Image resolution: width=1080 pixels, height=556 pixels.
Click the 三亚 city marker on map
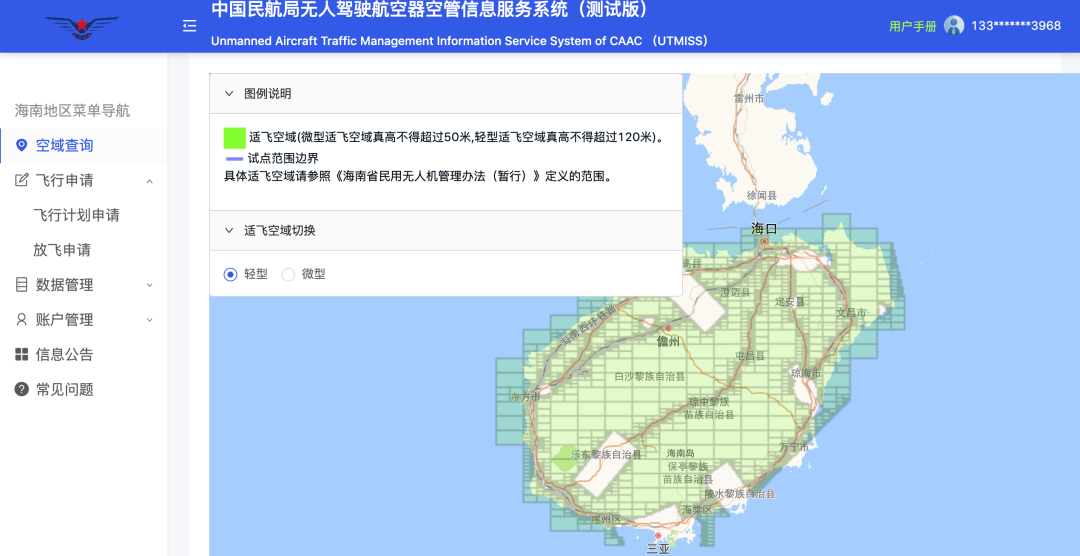tap(658, 535)
